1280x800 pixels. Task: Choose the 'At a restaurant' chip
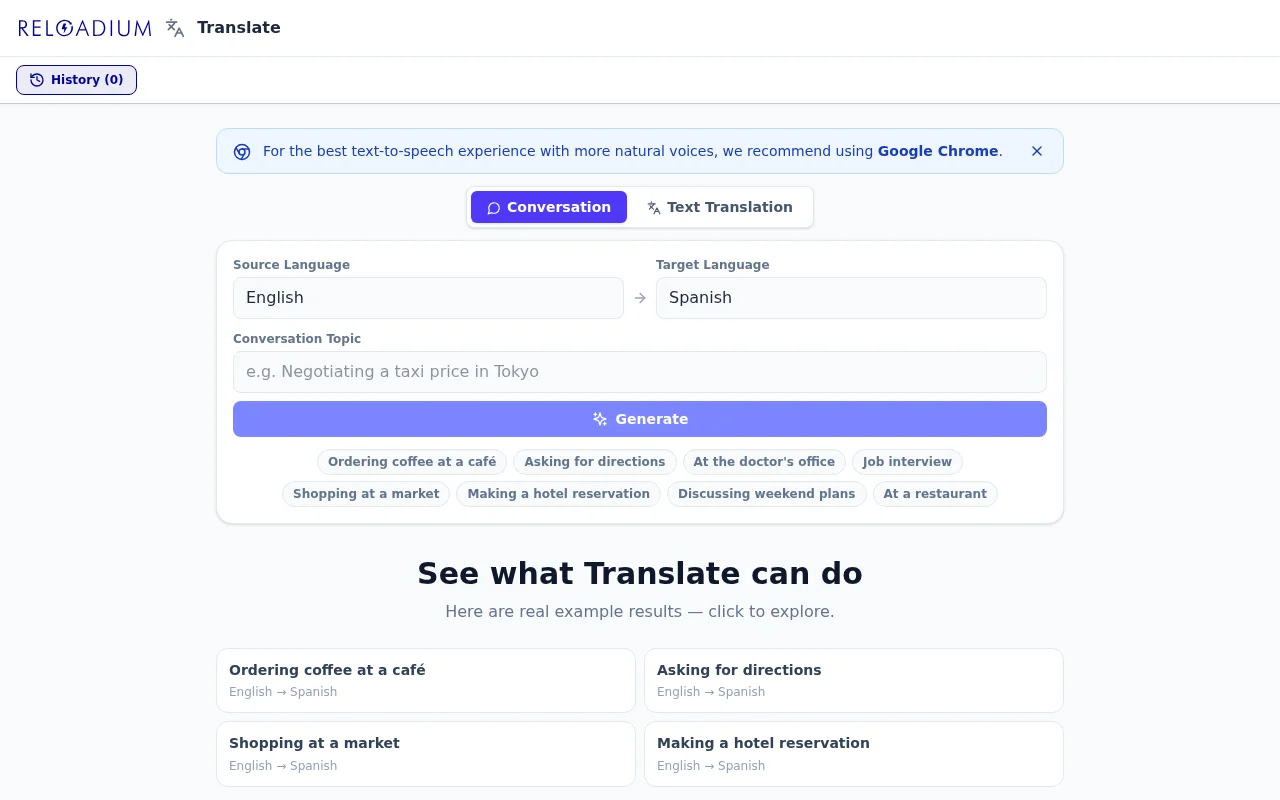[935, 494]
